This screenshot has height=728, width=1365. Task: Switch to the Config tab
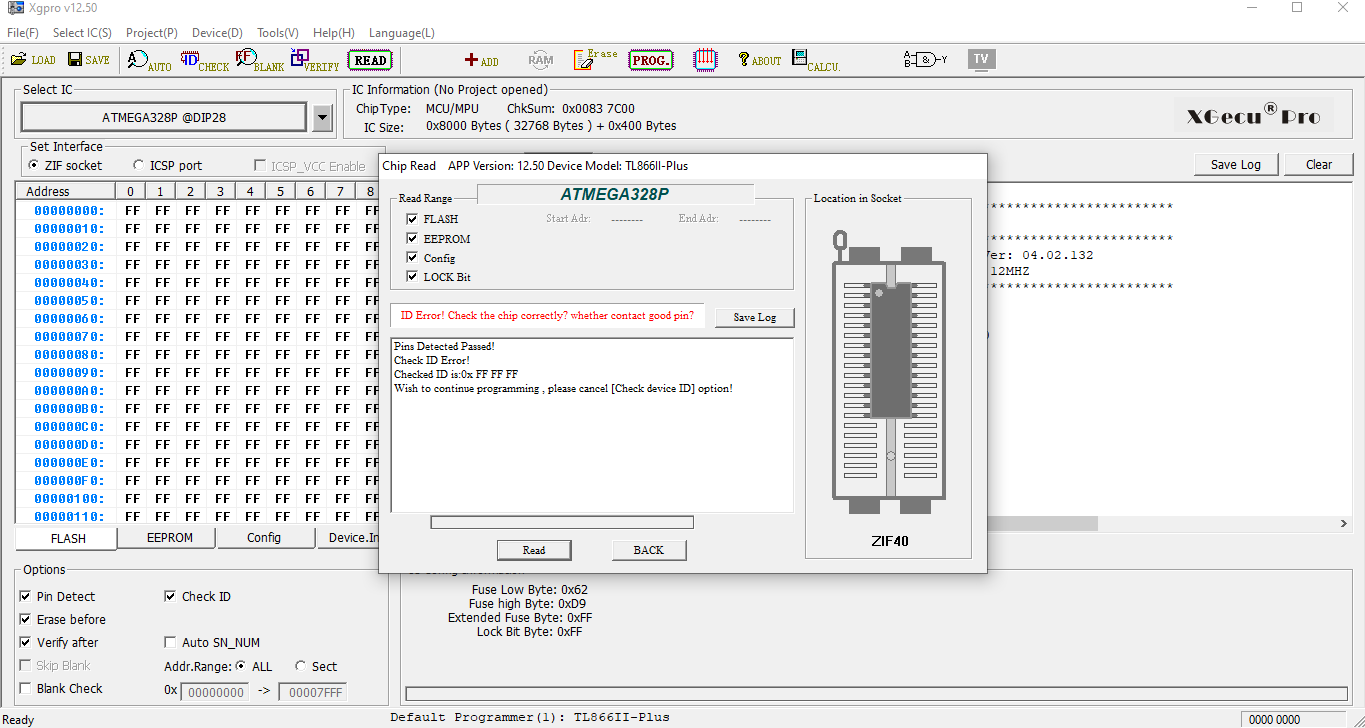(x=264, y=538)
